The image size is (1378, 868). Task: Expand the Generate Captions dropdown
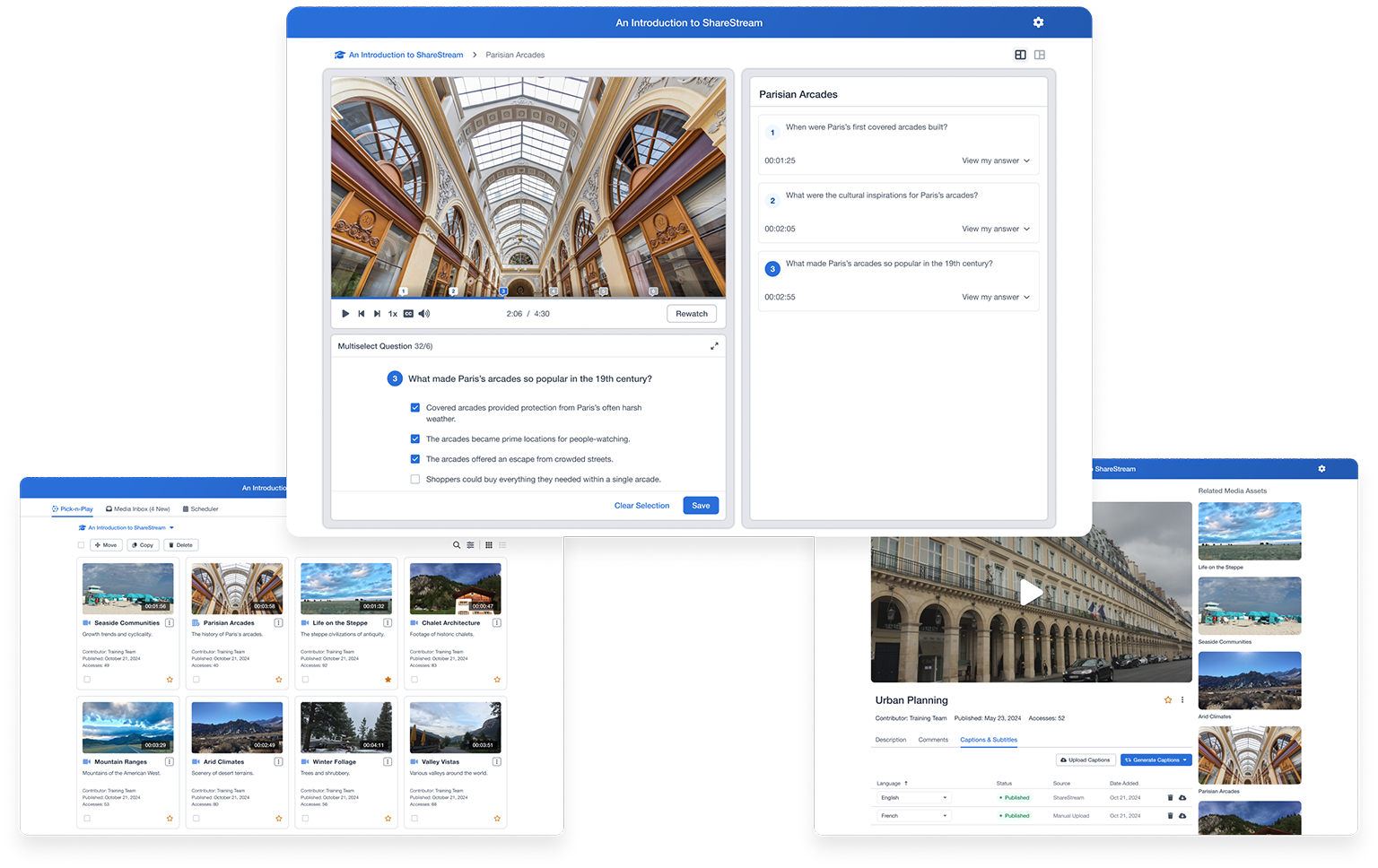(x=1186, y=759)
